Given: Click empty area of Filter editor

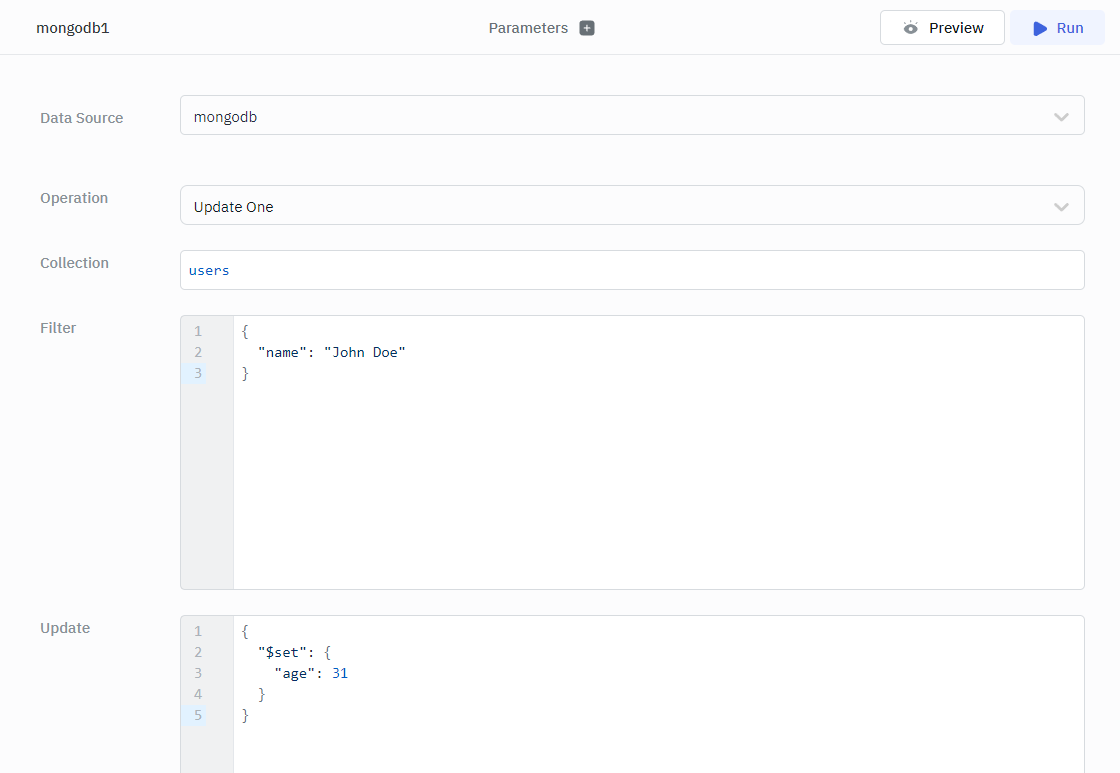Looking at the screenshot, I should click(x=650, y=480).
